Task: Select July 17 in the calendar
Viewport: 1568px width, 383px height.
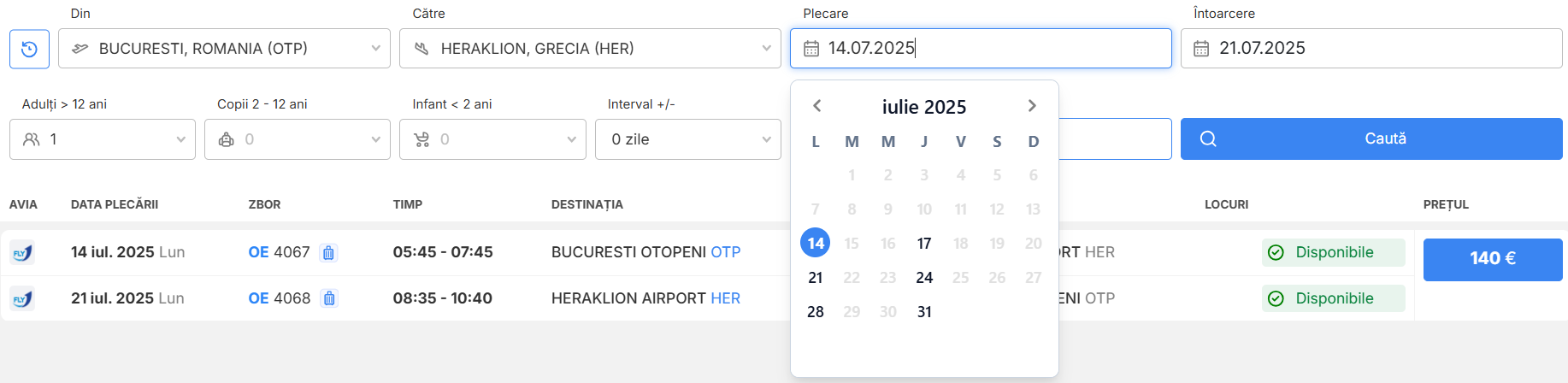Action: 924,244
